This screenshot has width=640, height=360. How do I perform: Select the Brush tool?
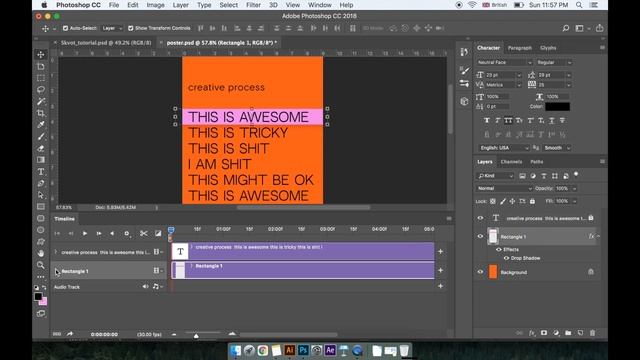coord(41,136)
